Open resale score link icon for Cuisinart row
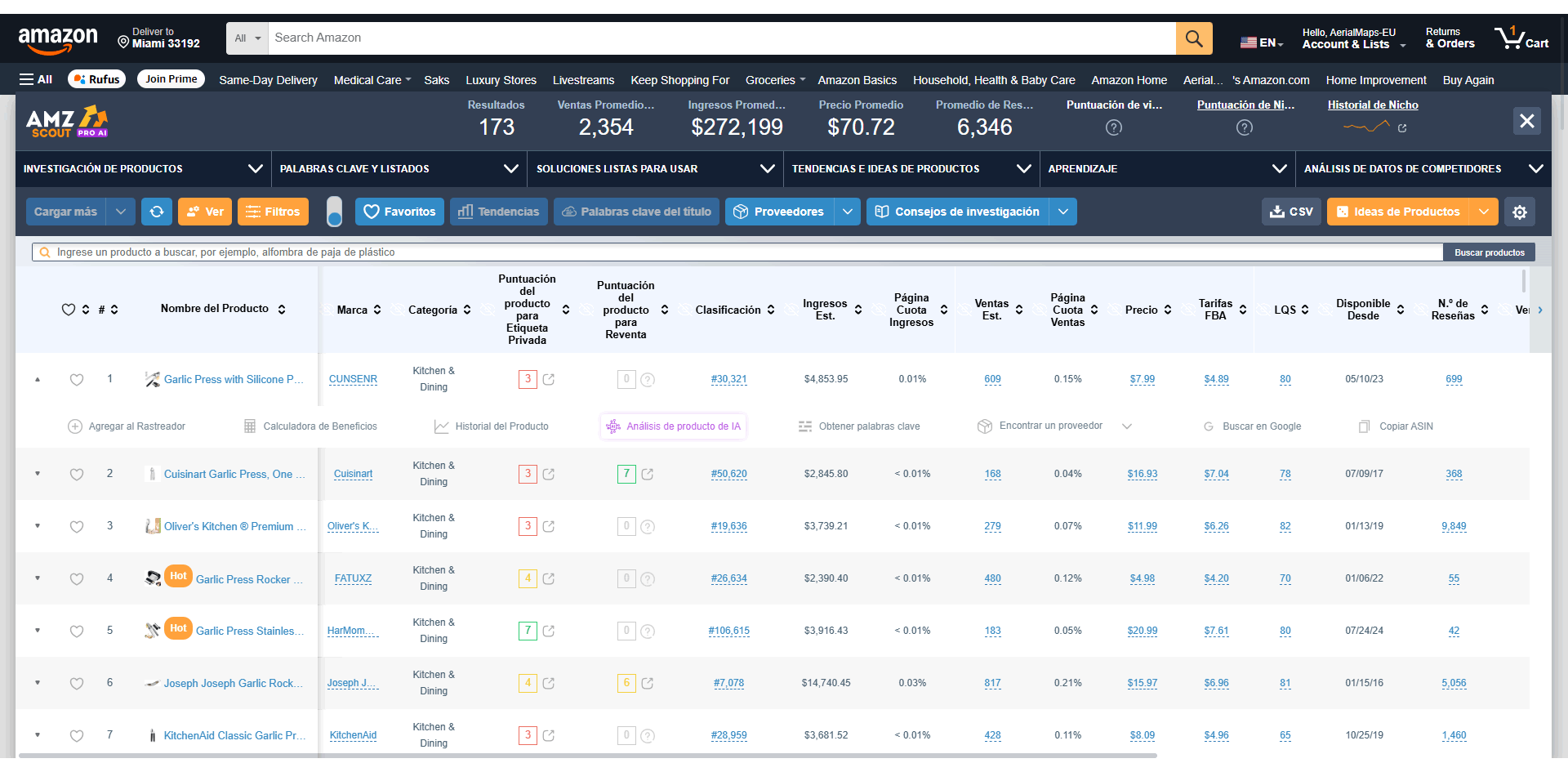This screenshot has height=772, width=1568. (648, 475)
